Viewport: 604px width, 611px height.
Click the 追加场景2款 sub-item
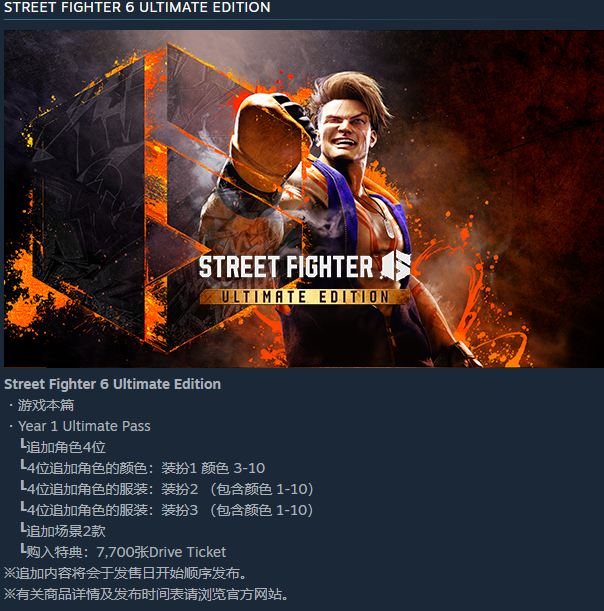click(x=63, y=531)
